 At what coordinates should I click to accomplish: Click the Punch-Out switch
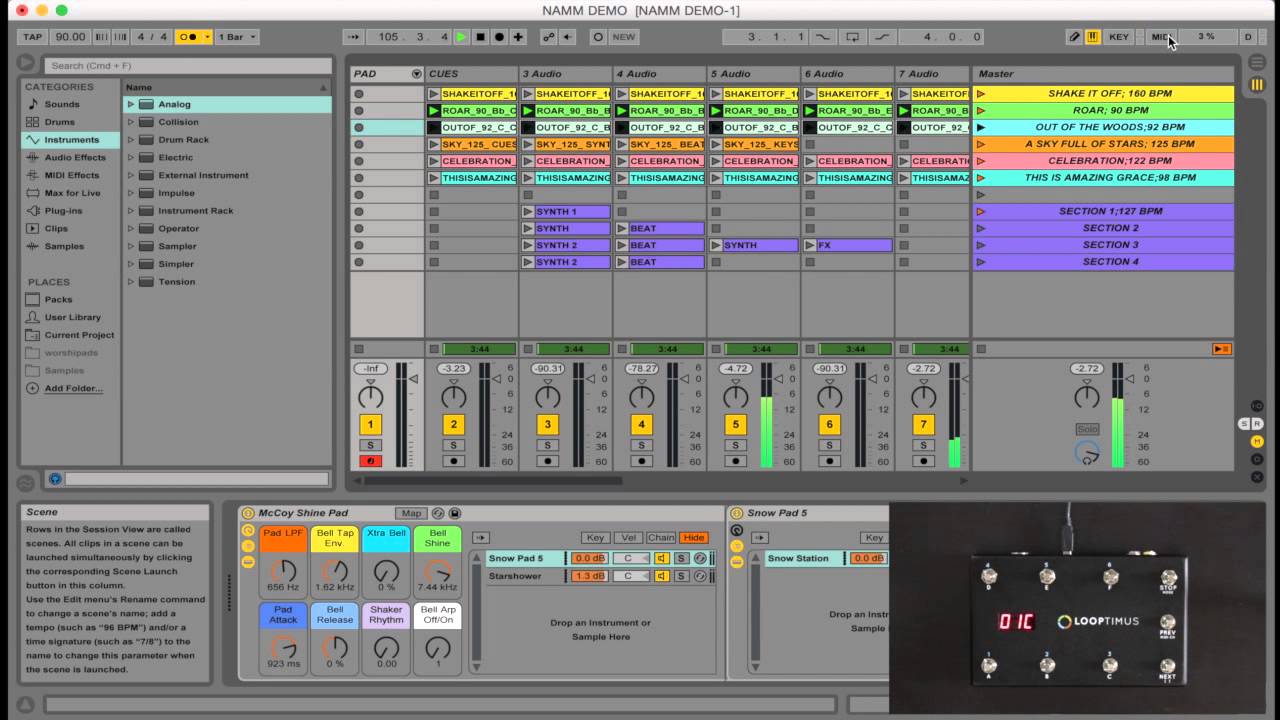point(882,37)
